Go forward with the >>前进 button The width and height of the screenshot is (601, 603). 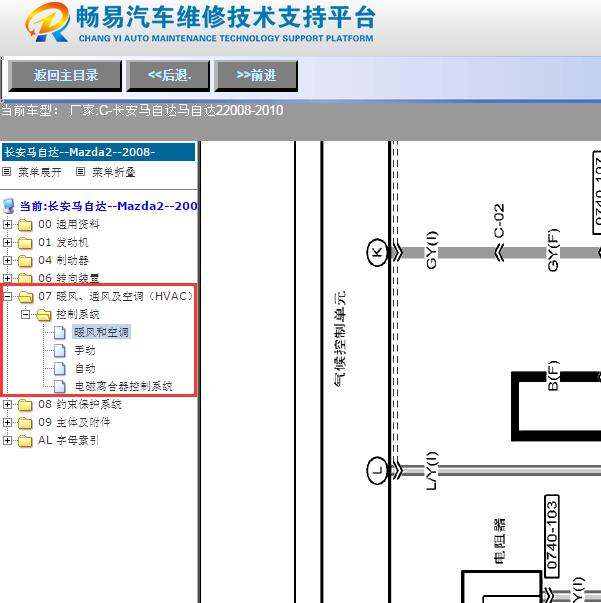pyautogui.click(x=256, y=75)
